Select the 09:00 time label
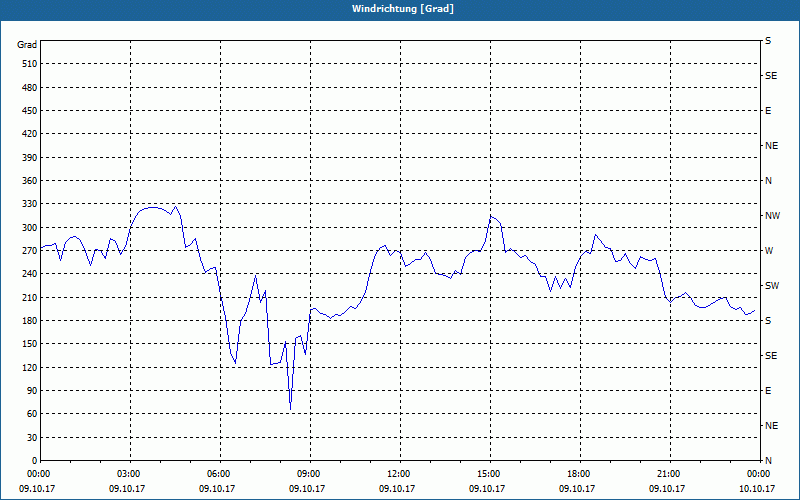Screen dimensions: 800x500 point(307,474)
